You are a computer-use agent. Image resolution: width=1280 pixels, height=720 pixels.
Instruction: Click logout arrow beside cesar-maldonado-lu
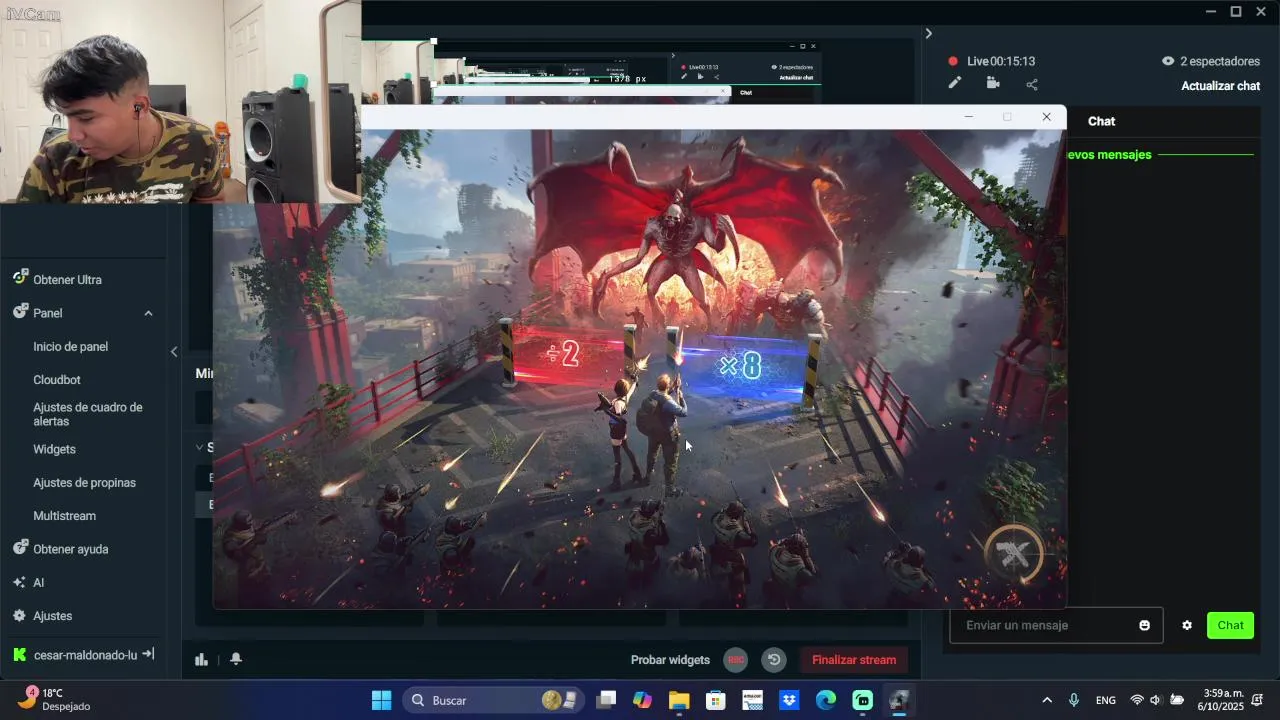(147, 654)
